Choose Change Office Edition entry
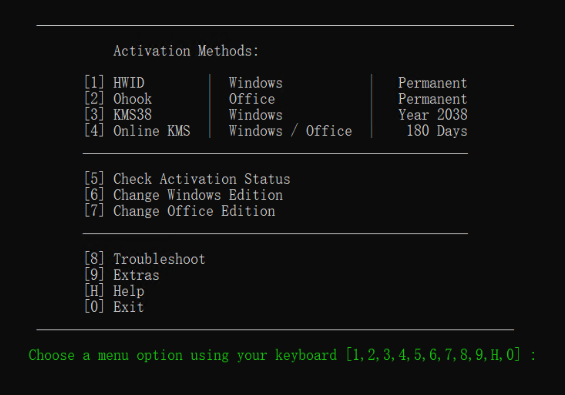This screenshot has width=565, height=395. pos(179,211)
